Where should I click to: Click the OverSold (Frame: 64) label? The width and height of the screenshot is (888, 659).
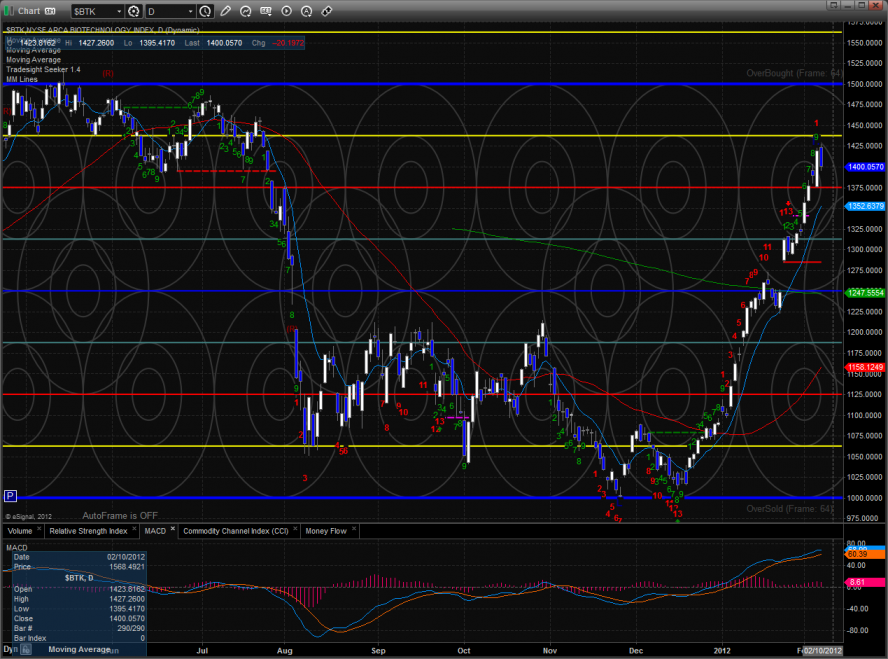click(789, 508)
